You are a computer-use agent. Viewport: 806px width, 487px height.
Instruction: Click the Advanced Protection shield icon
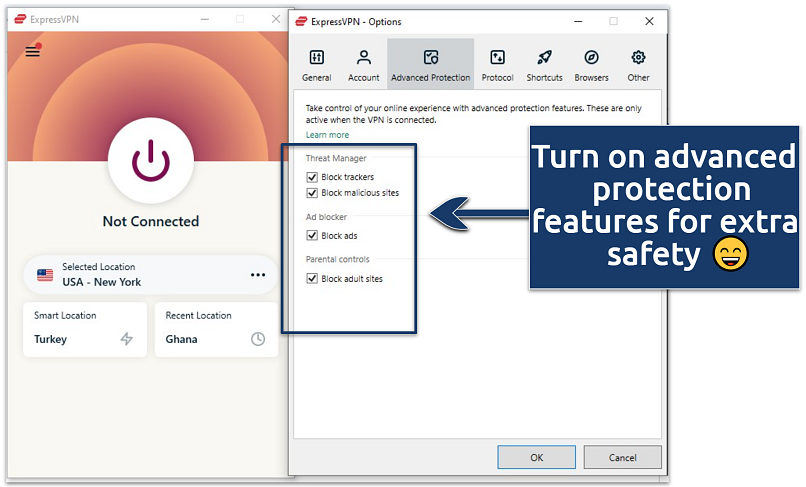pyautogui.click(x=431, y=57)
